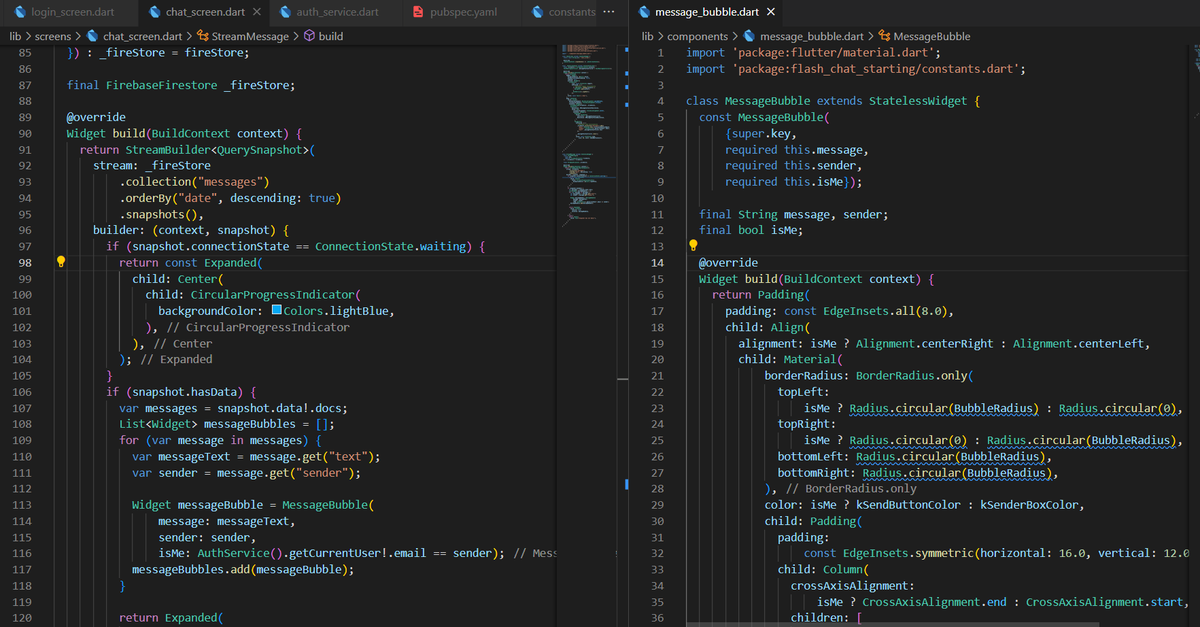Viewport: 1200px width, 627px height.
Task: Click the StreamBuilder<QuerySnapshot> text on line 91
Action: [x=219, y=149]
